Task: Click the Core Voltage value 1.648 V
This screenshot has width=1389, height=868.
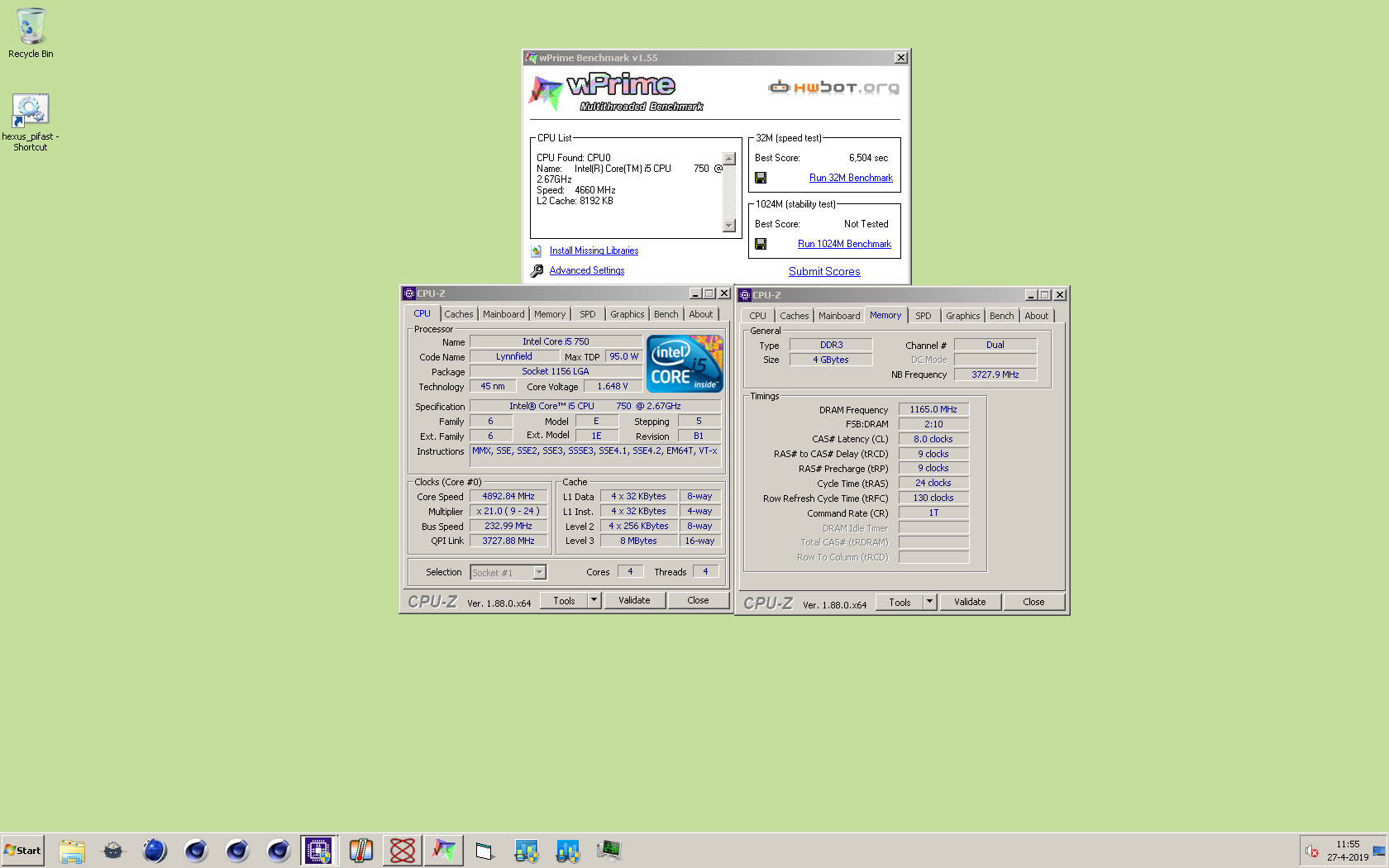Action: [613, 386]
